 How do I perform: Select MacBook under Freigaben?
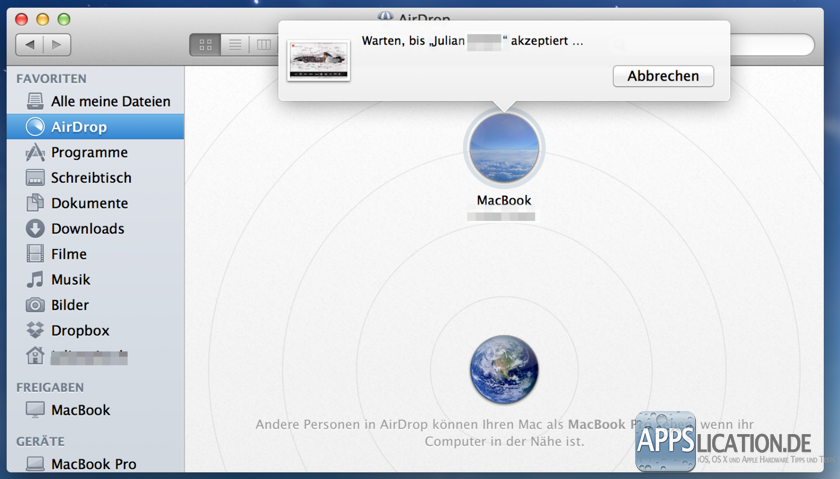click(96, 410)
